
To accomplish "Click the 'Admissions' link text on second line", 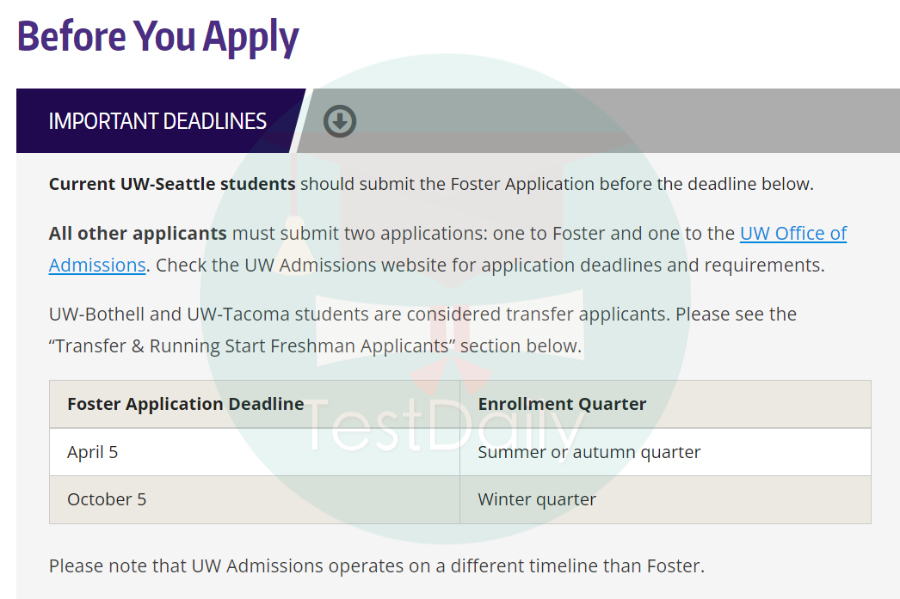I will [x=97, y=265].
